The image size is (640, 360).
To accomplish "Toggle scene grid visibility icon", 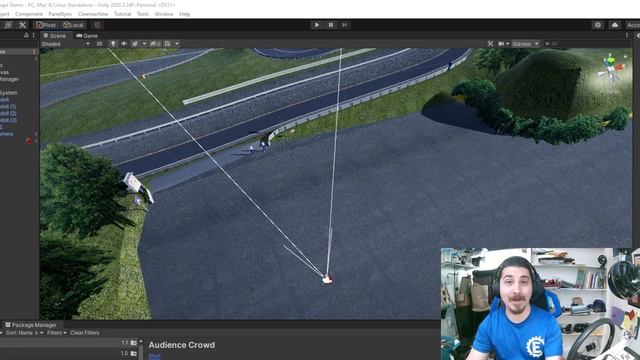I will (168, 44).
